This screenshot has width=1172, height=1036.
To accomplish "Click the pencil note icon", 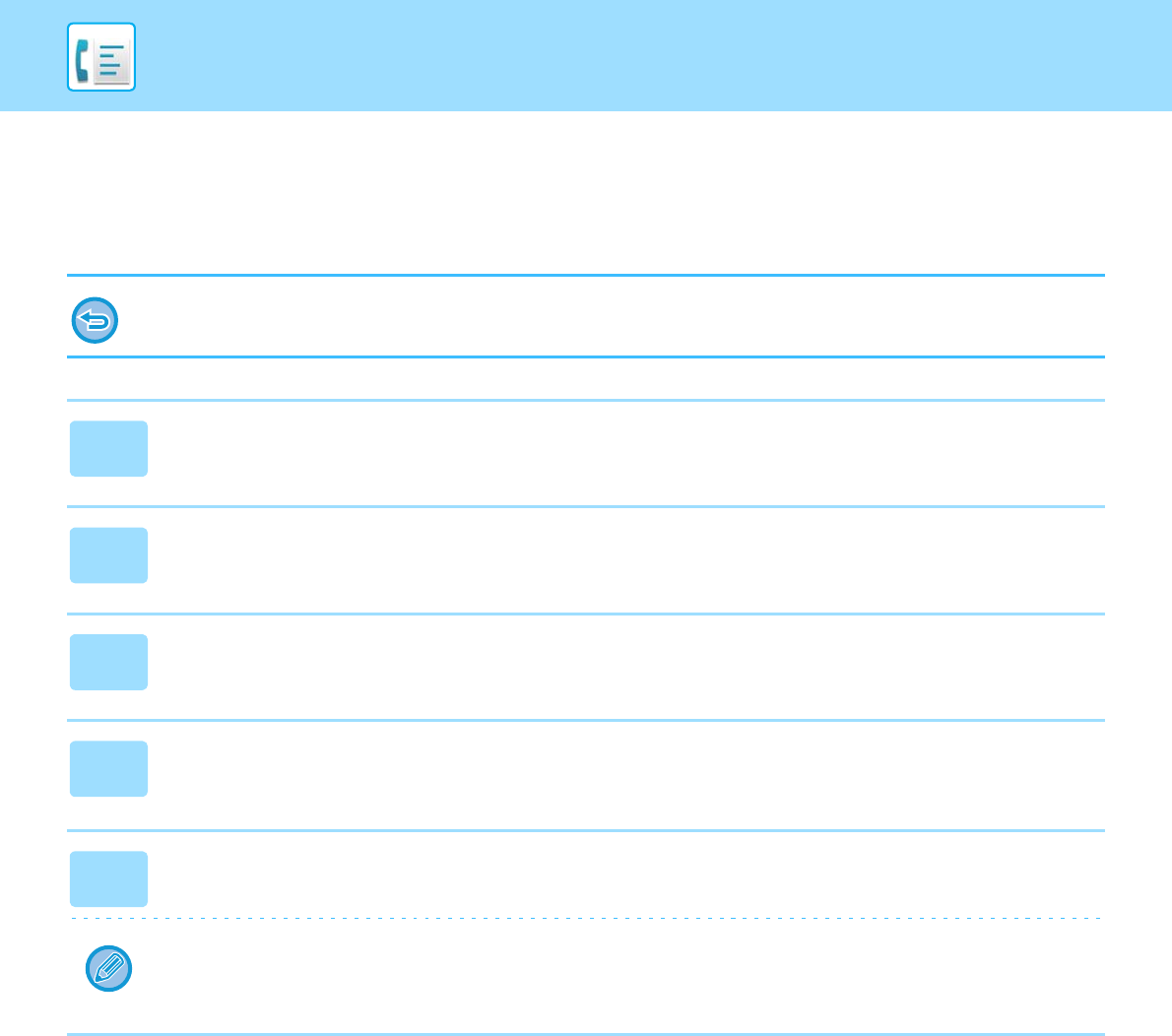I will point(109,970).
